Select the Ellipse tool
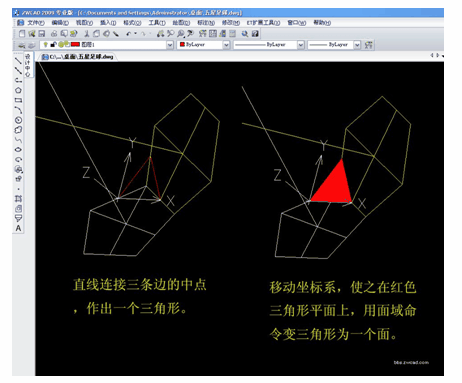 pos(18,150)
